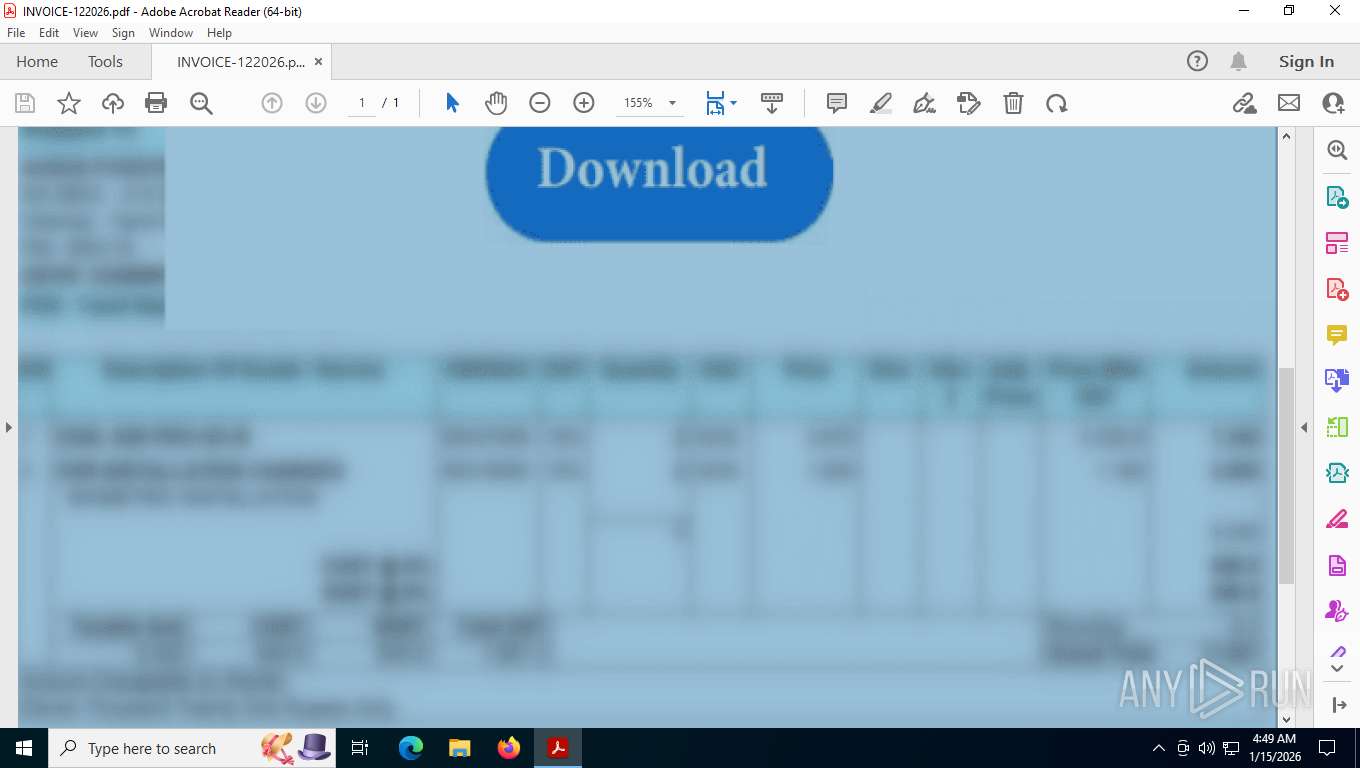Open the Window menu
Viewport: 1360px width, 768px height.
[x=171, y=33]
